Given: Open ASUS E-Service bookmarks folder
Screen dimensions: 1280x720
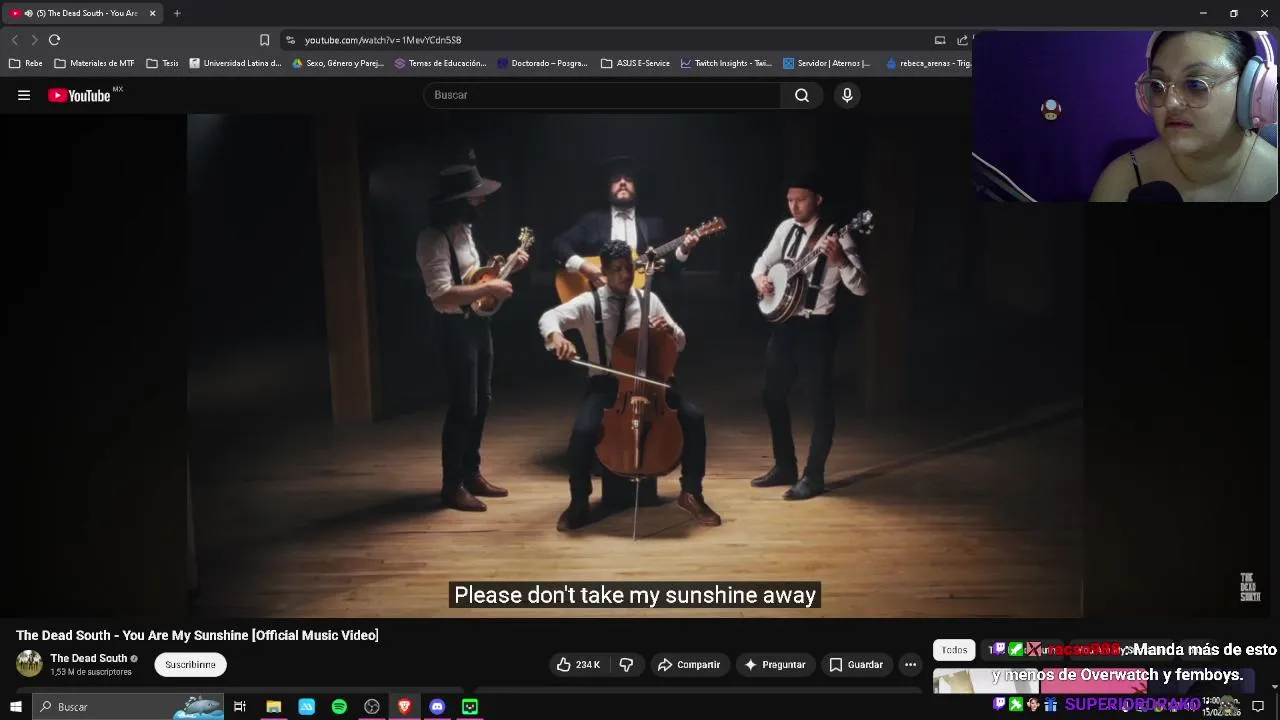Looking at the screenshot, I should [x=636, y=63].
